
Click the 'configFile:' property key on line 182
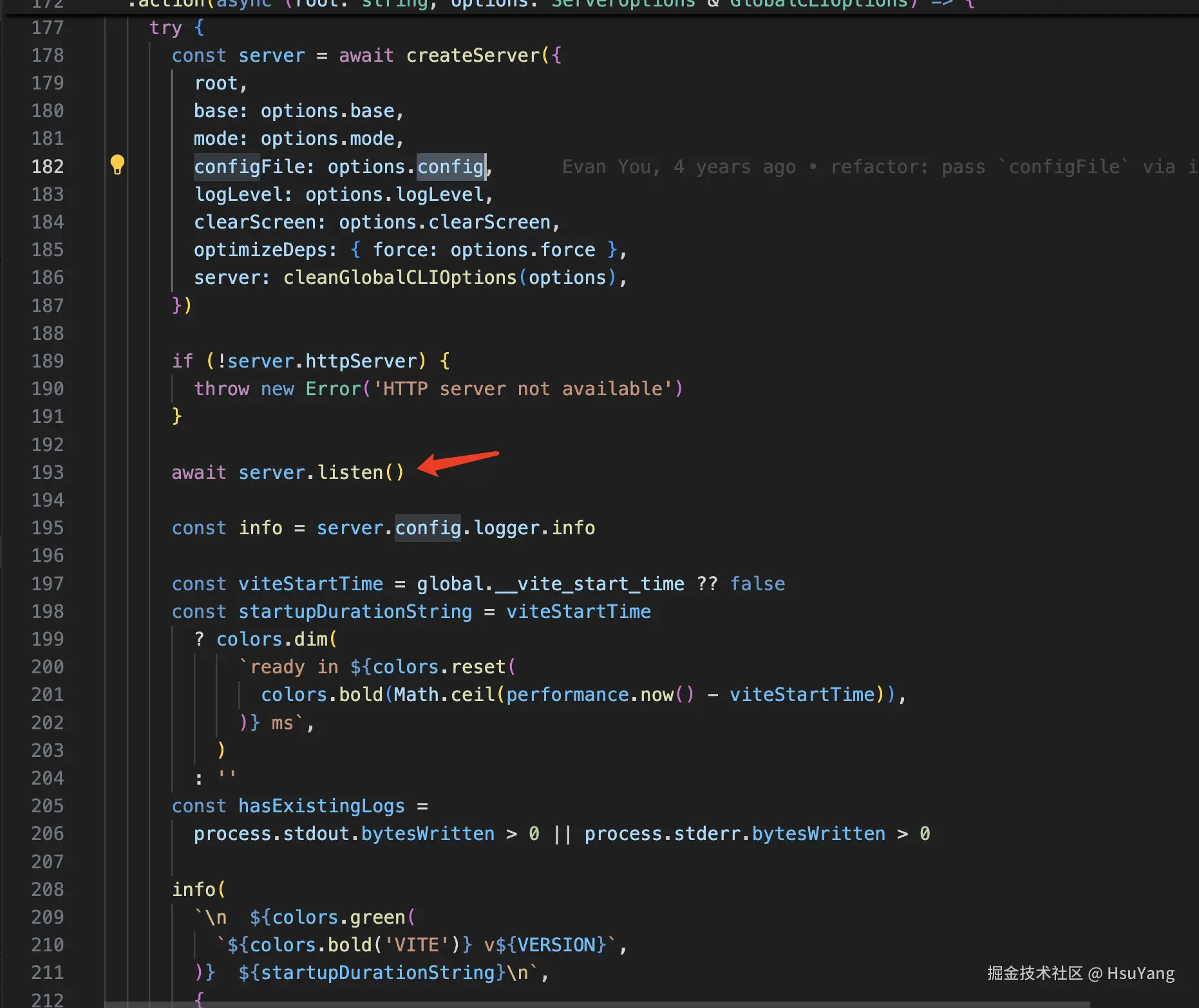[x=255, y=167]
